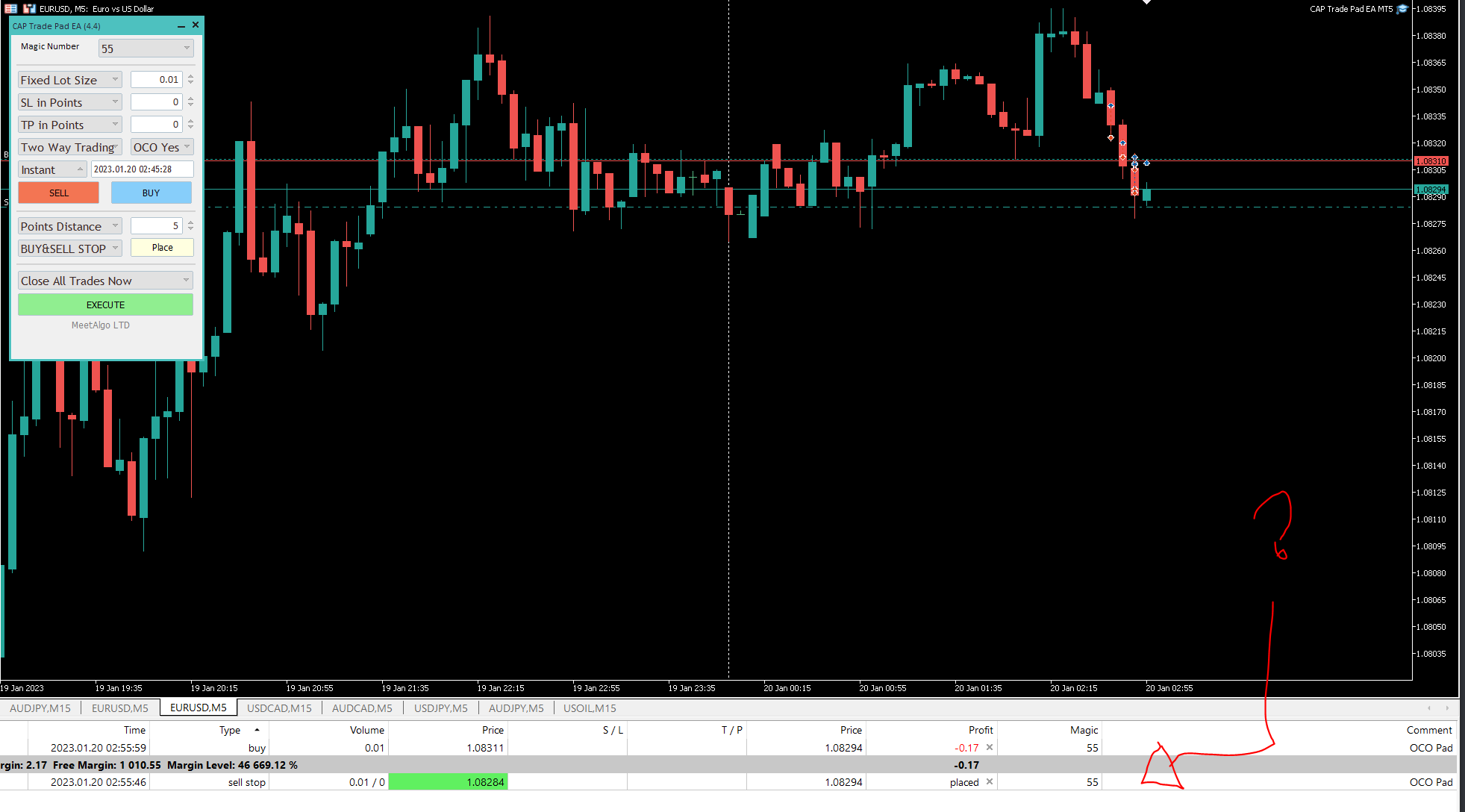Click the Type column sort arrow

(x=257, y=730)
